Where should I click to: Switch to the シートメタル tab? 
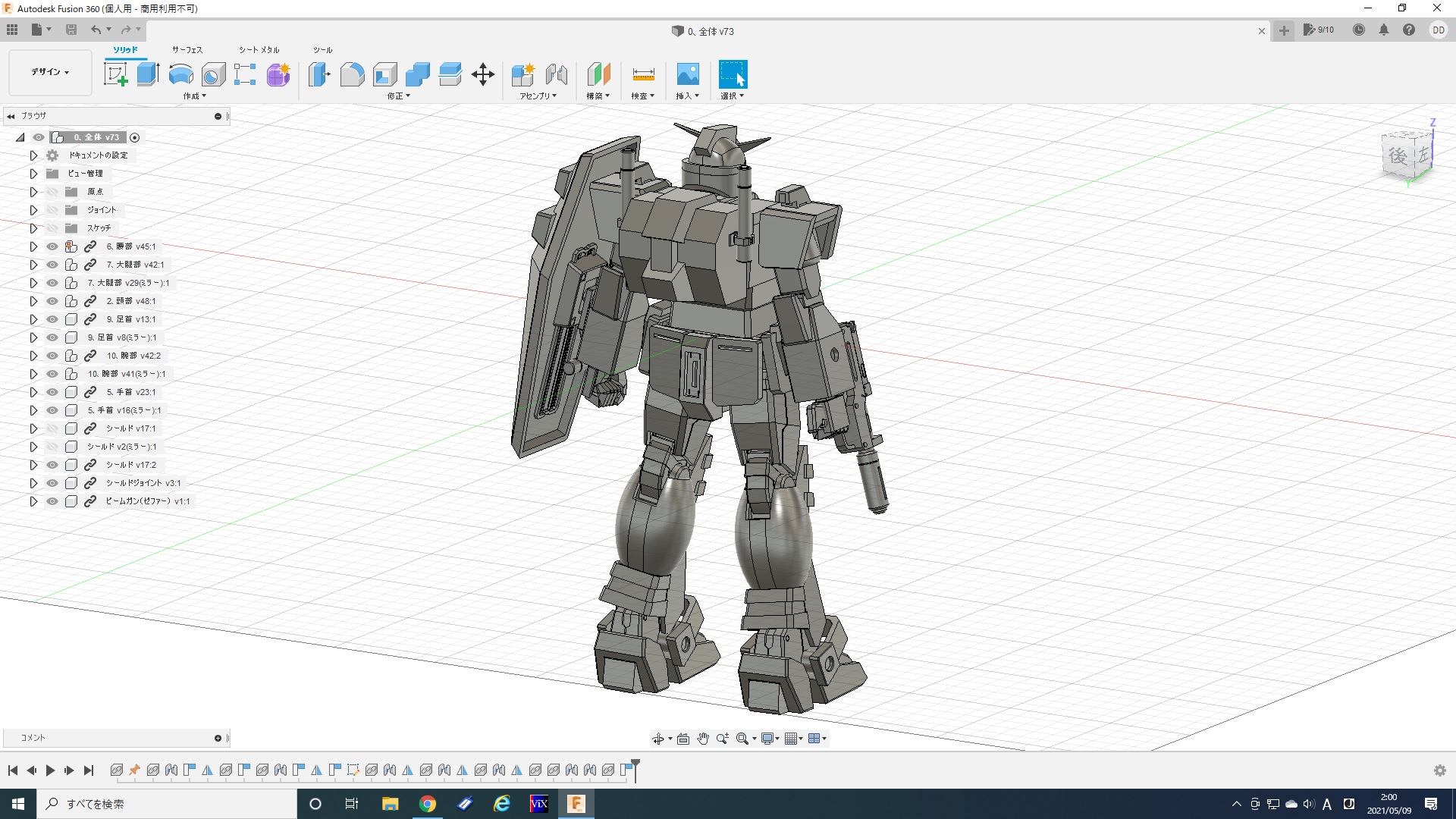pyautogui.click(x=259, y=50)
